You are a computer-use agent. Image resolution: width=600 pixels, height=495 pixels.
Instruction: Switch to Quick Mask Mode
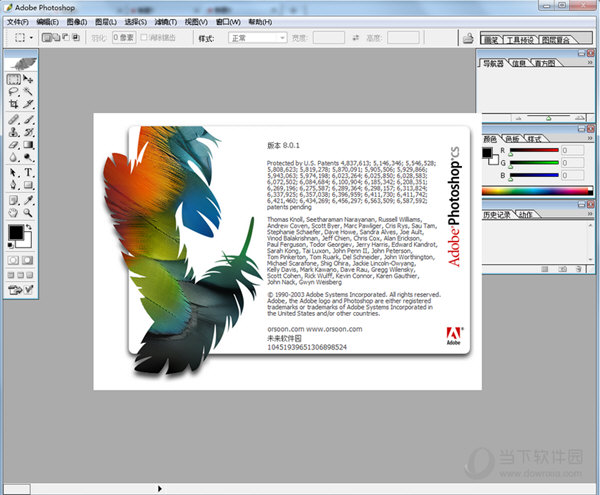[27, 261]
